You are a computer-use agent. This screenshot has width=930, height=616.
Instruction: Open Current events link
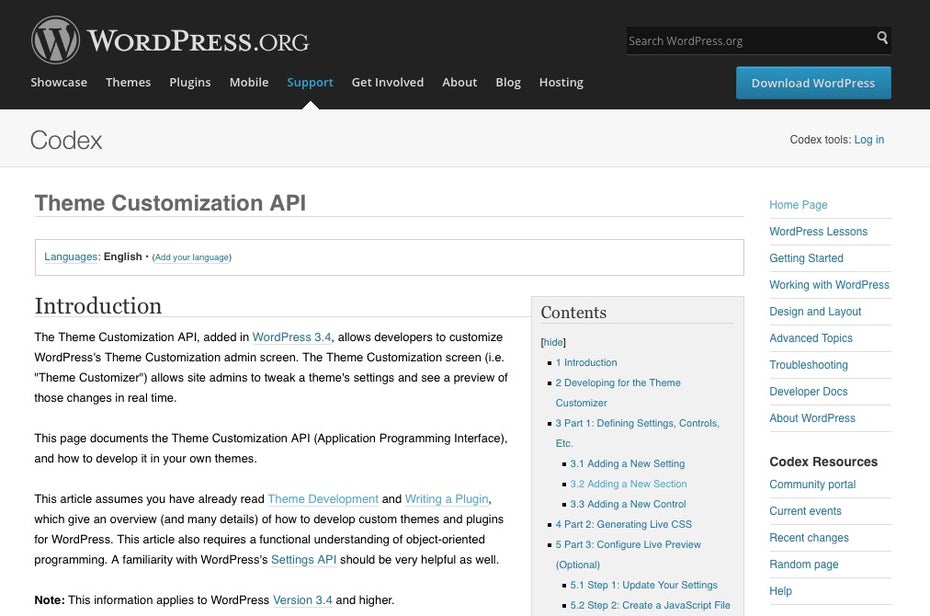[x=805, y=511]
